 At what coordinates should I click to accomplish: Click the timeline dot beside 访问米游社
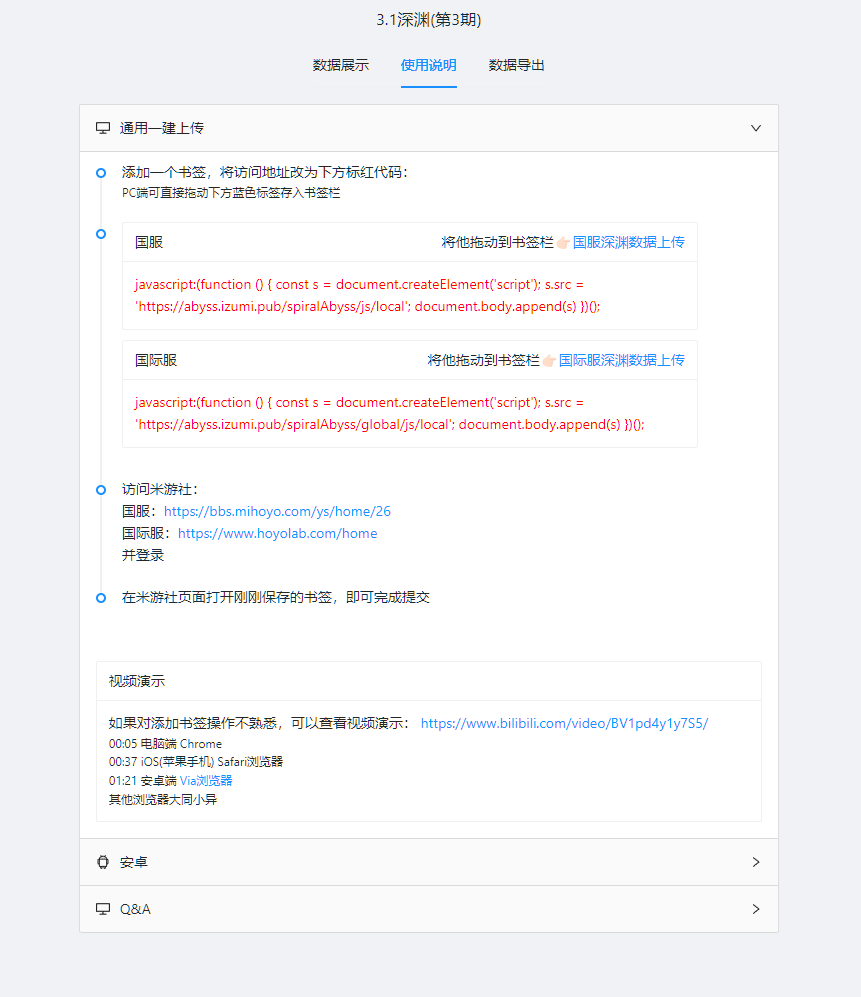101,490
